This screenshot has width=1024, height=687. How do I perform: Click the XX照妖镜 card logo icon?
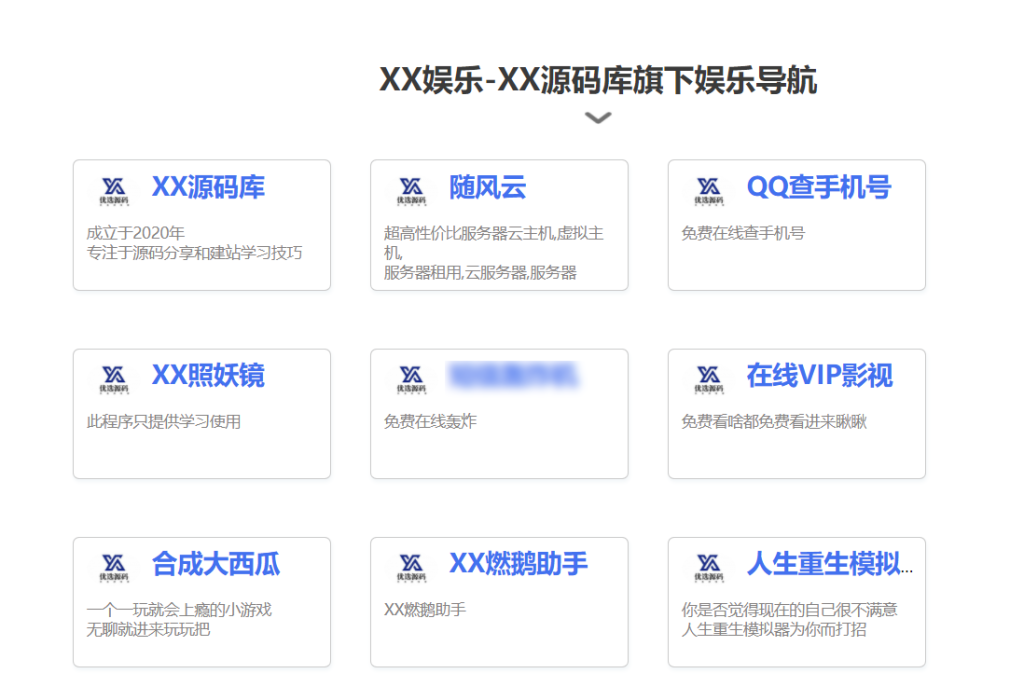pyautogui.click(x=115, y=378)
